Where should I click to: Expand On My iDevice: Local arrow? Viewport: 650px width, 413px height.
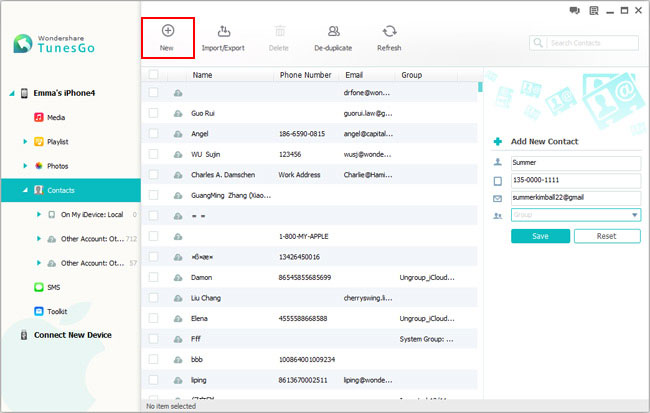point(39,214)
